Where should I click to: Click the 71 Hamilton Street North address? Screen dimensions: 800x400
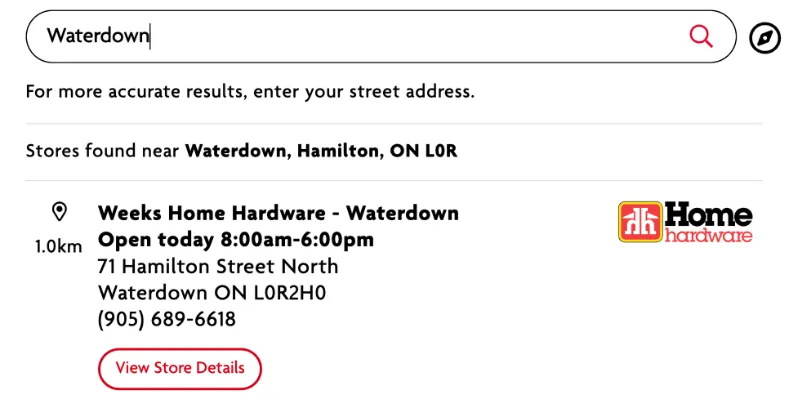(x=218, y=267)
